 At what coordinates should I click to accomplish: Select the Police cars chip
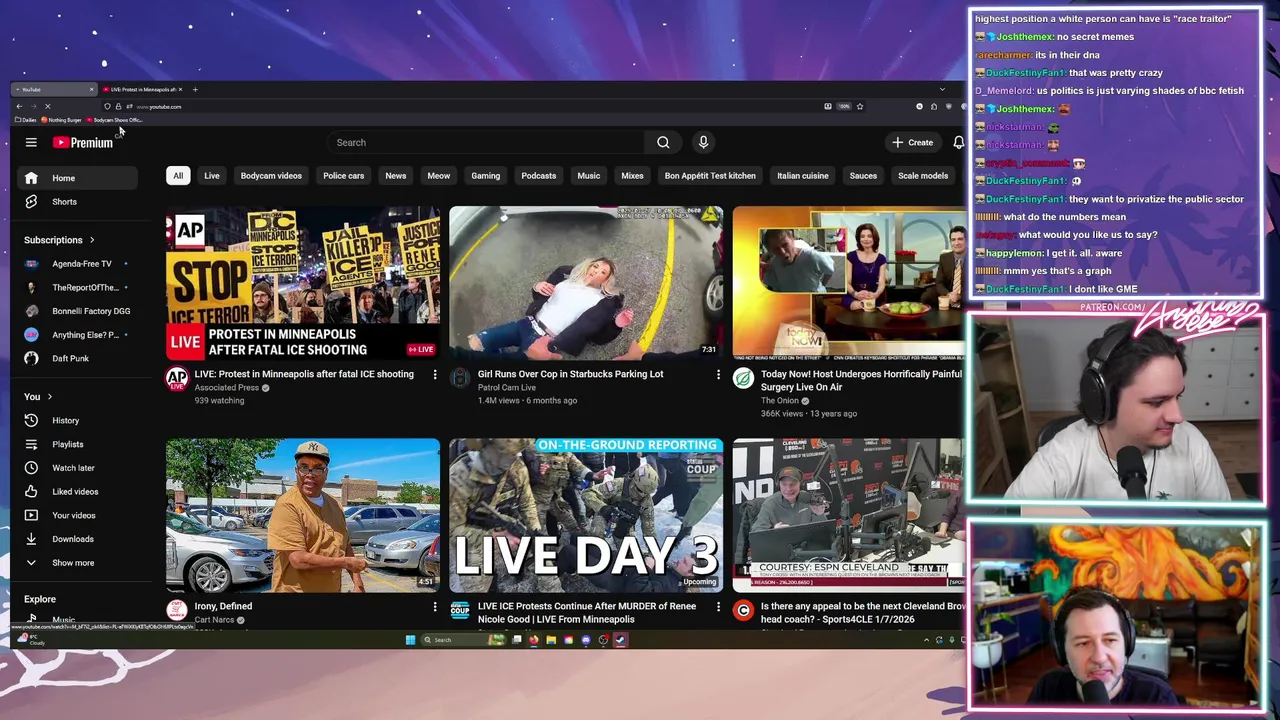point(343,176)
